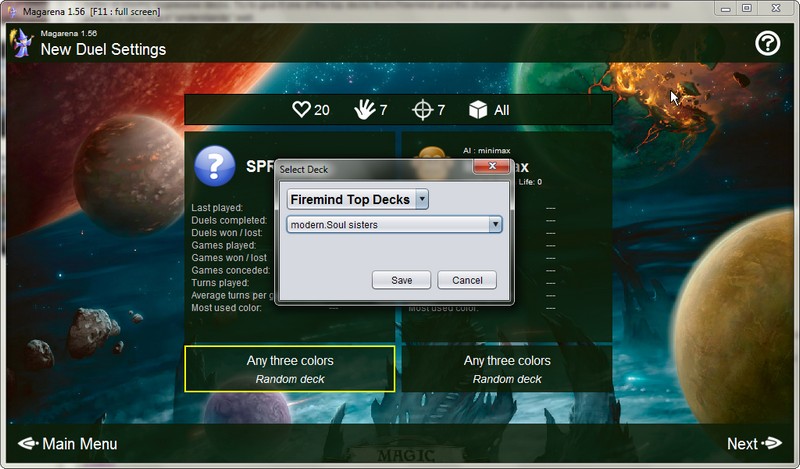
Task: Select the AI's Any three colors deck panel
Action: point(507,369)
